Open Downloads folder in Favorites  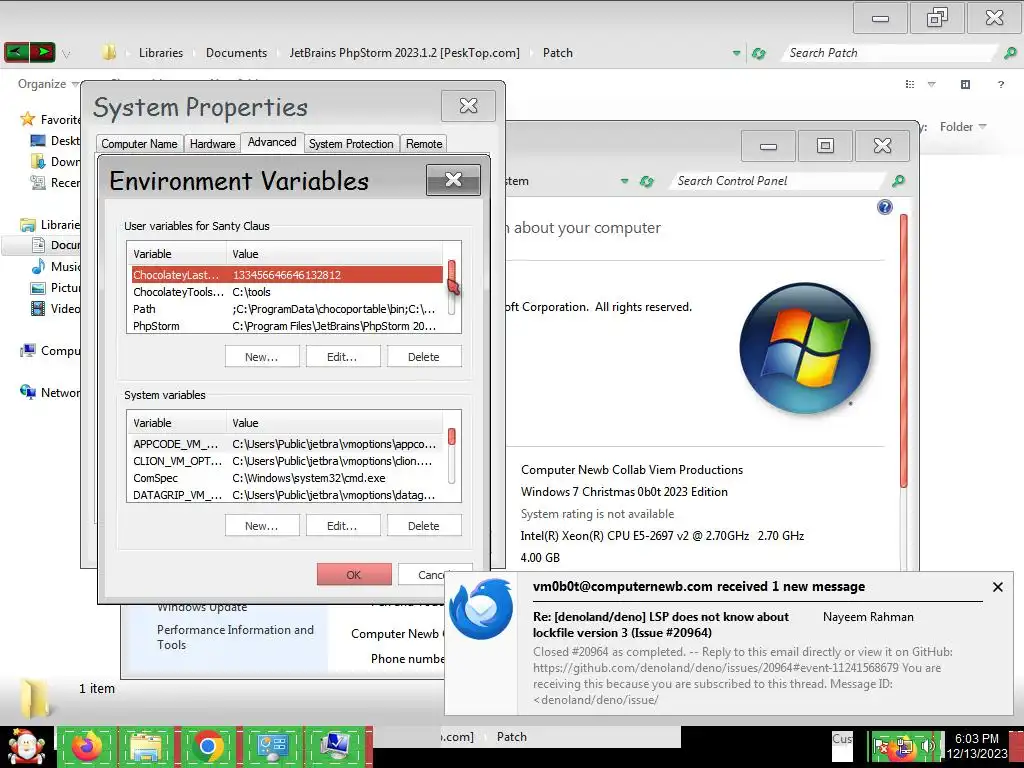pos(56,161)
